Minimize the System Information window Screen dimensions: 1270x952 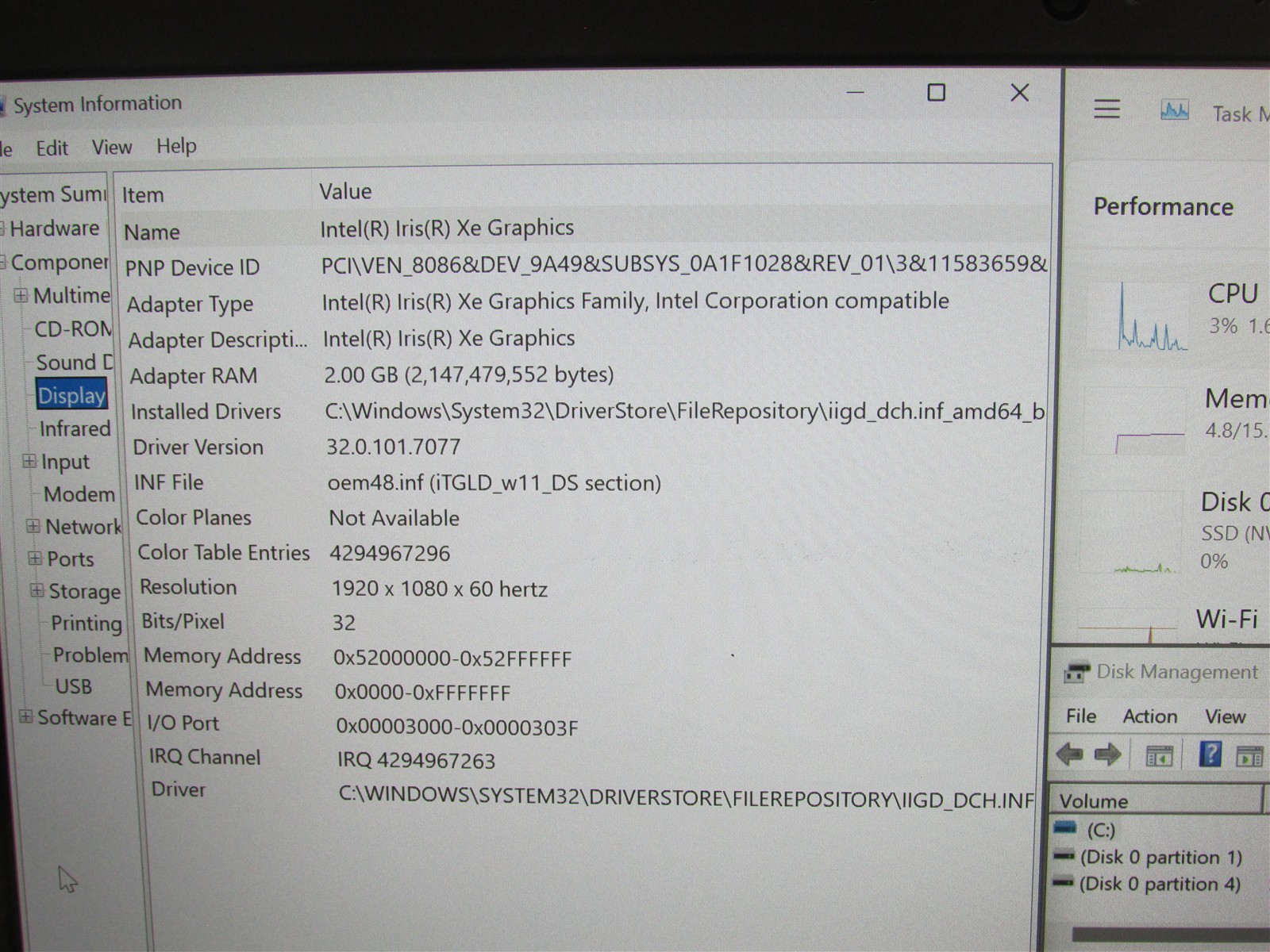click(x=856, y=93)
